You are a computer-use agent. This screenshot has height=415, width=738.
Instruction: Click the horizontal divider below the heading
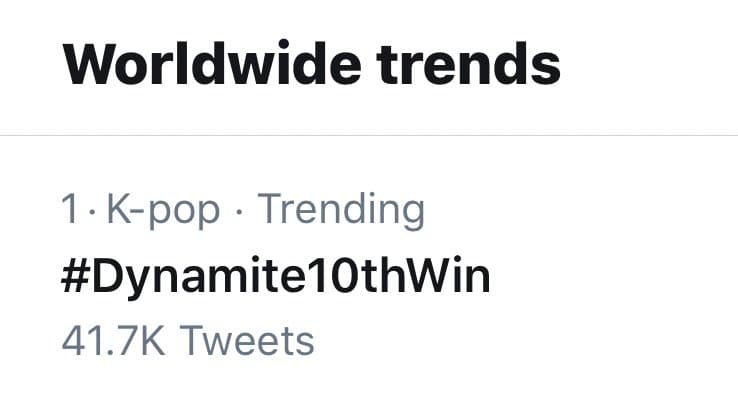pos(369,135)
